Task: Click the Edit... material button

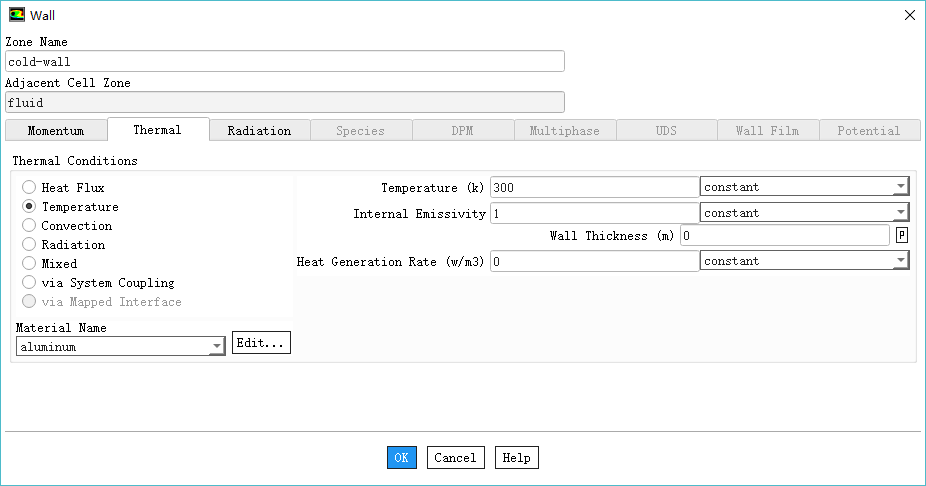Action: pyautogui.click(x=261, y=343)
